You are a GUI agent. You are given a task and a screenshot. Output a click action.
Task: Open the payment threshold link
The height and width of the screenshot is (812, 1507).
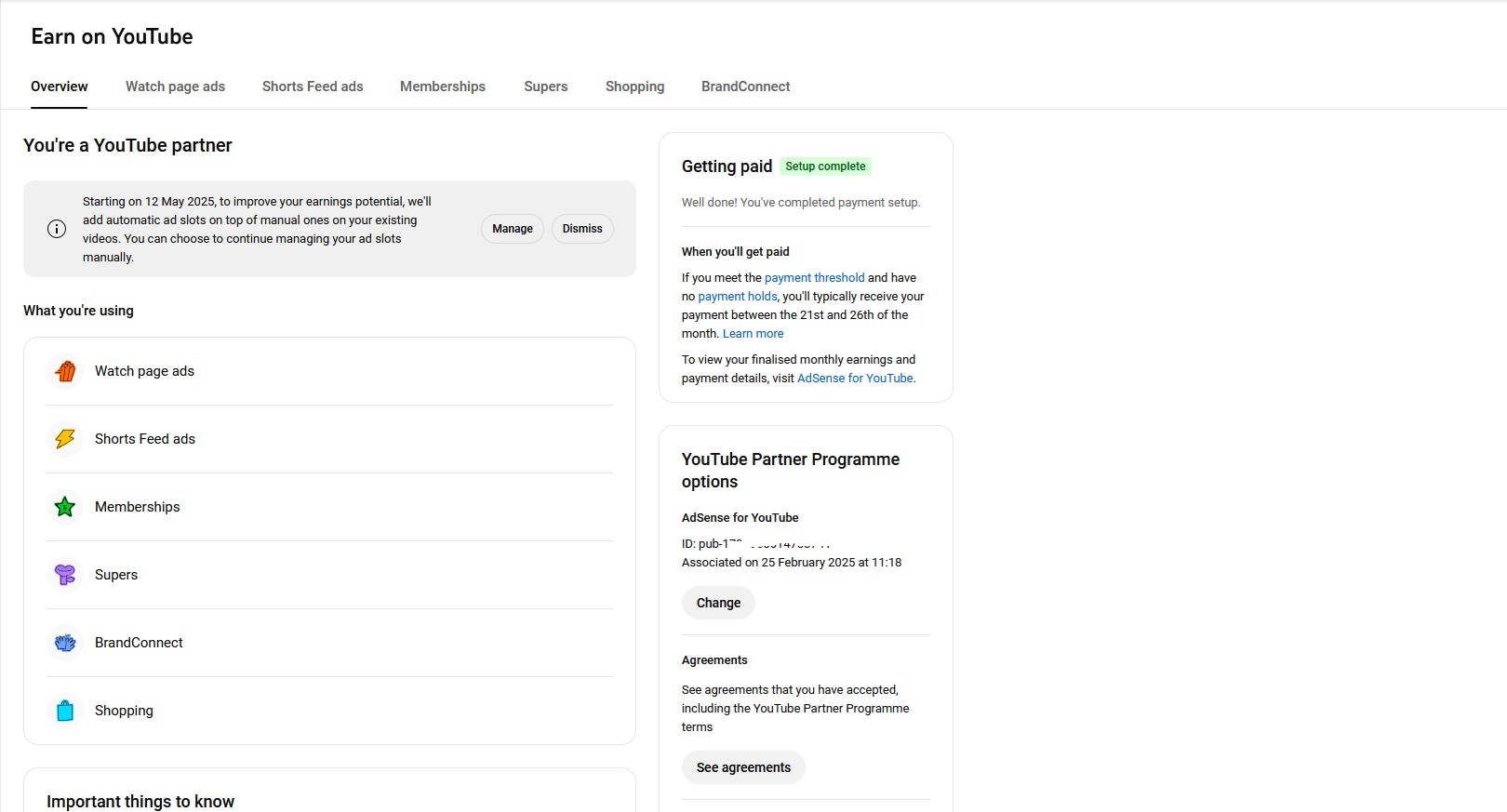pos(814,278)
